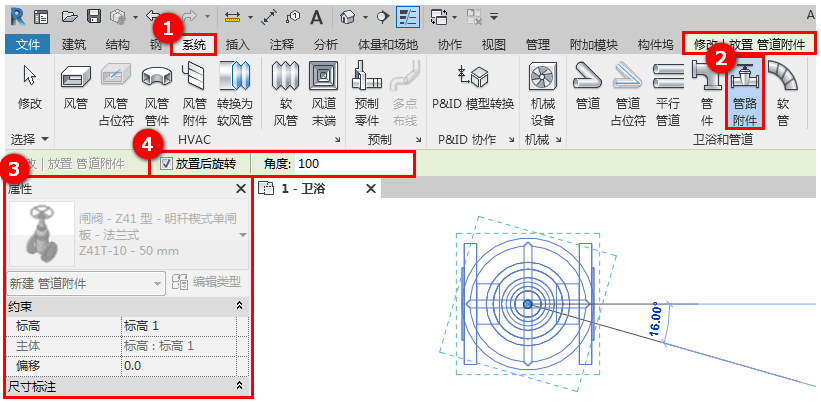This screenshot has width=821, height=402.
Task: Click the Revit R application logo
Action: 19,16
